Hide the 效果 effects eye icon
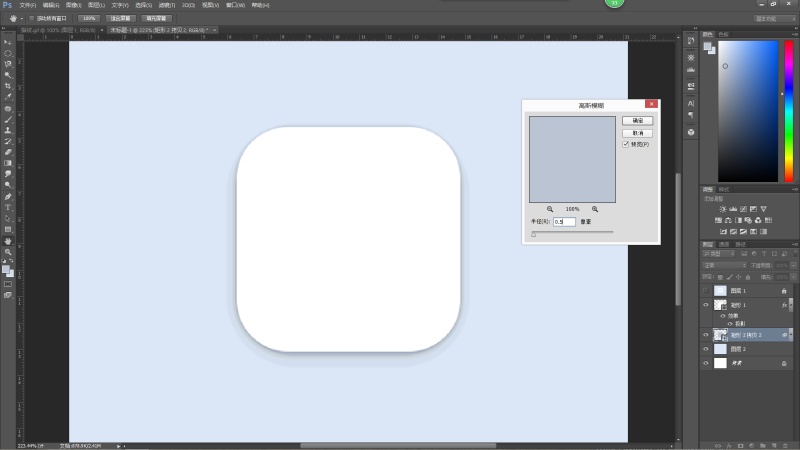This screenshot has height=450, width=800. [x=722, y=316]
